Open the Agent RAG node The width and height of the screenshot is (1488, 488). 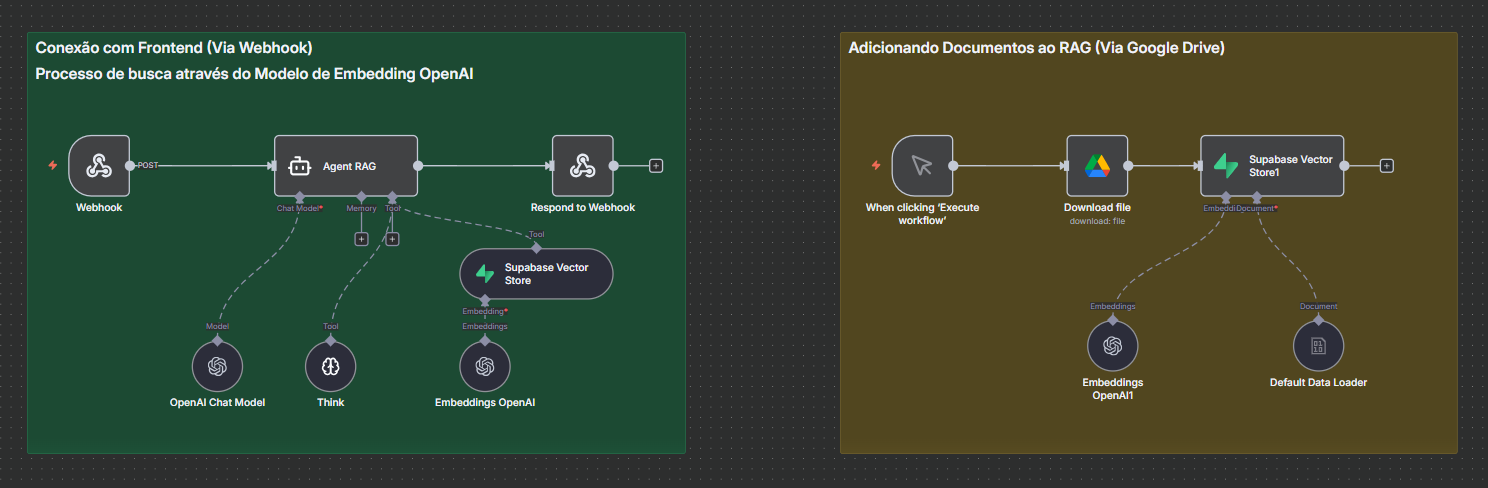tap(346, 166)
